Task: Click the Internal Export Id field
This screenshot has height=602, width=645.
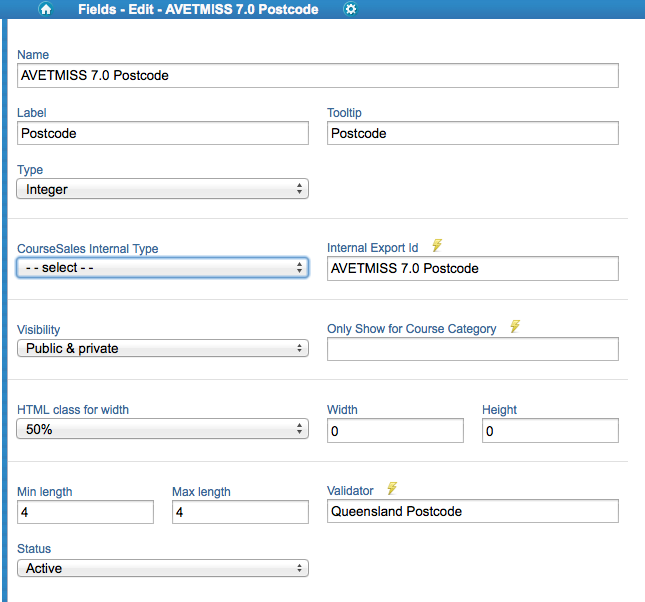Action: [x=472, y=268]
